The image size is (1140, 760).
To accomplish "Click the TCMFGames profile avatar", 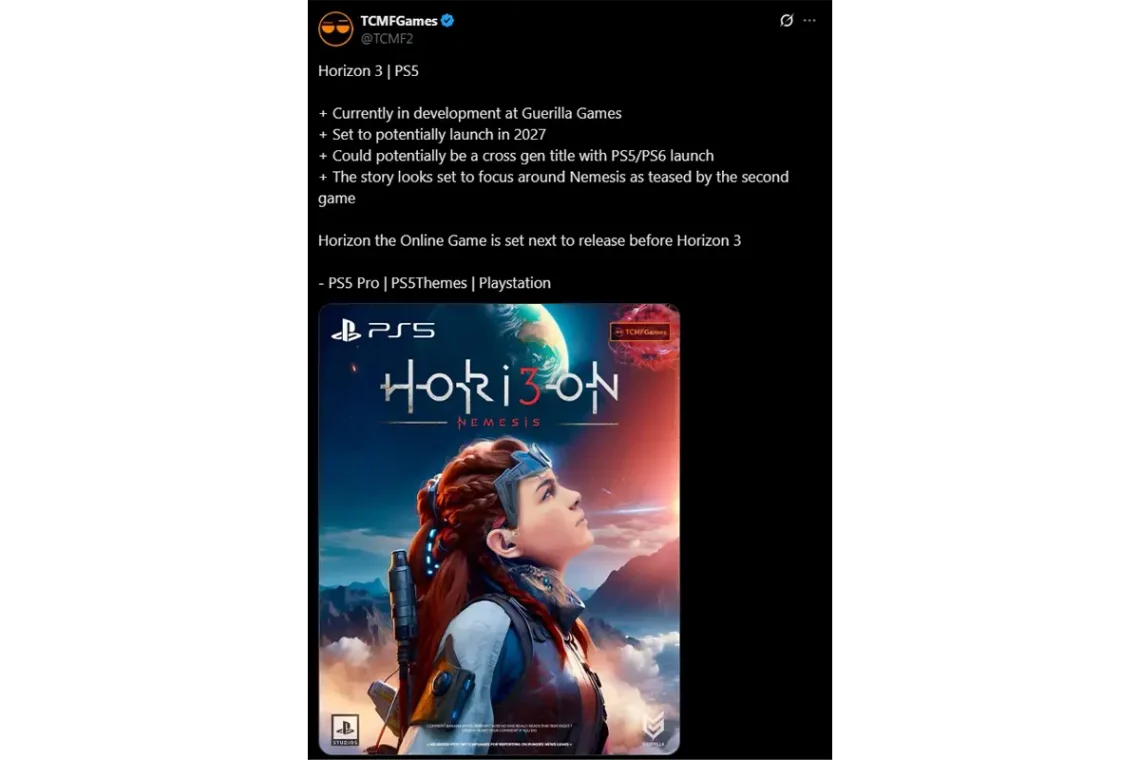I will coord(336,29).
